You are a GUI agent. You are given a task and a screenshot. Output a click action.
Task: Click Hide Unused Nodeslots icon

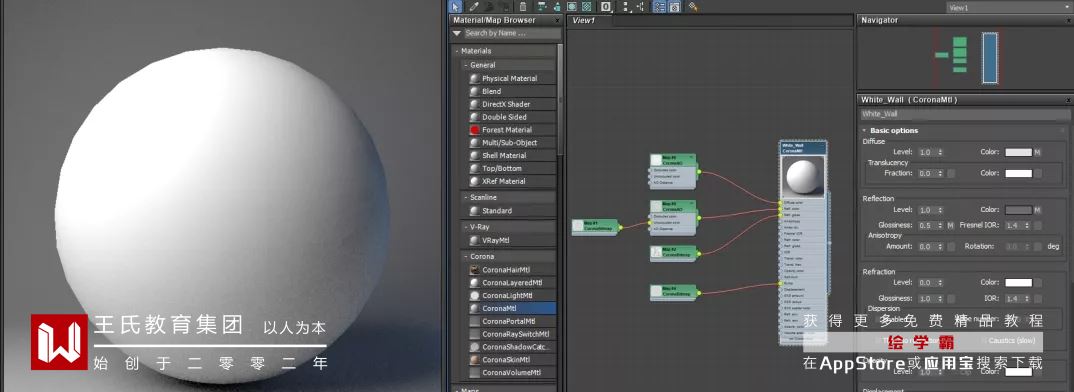click(x=557, y=6)
